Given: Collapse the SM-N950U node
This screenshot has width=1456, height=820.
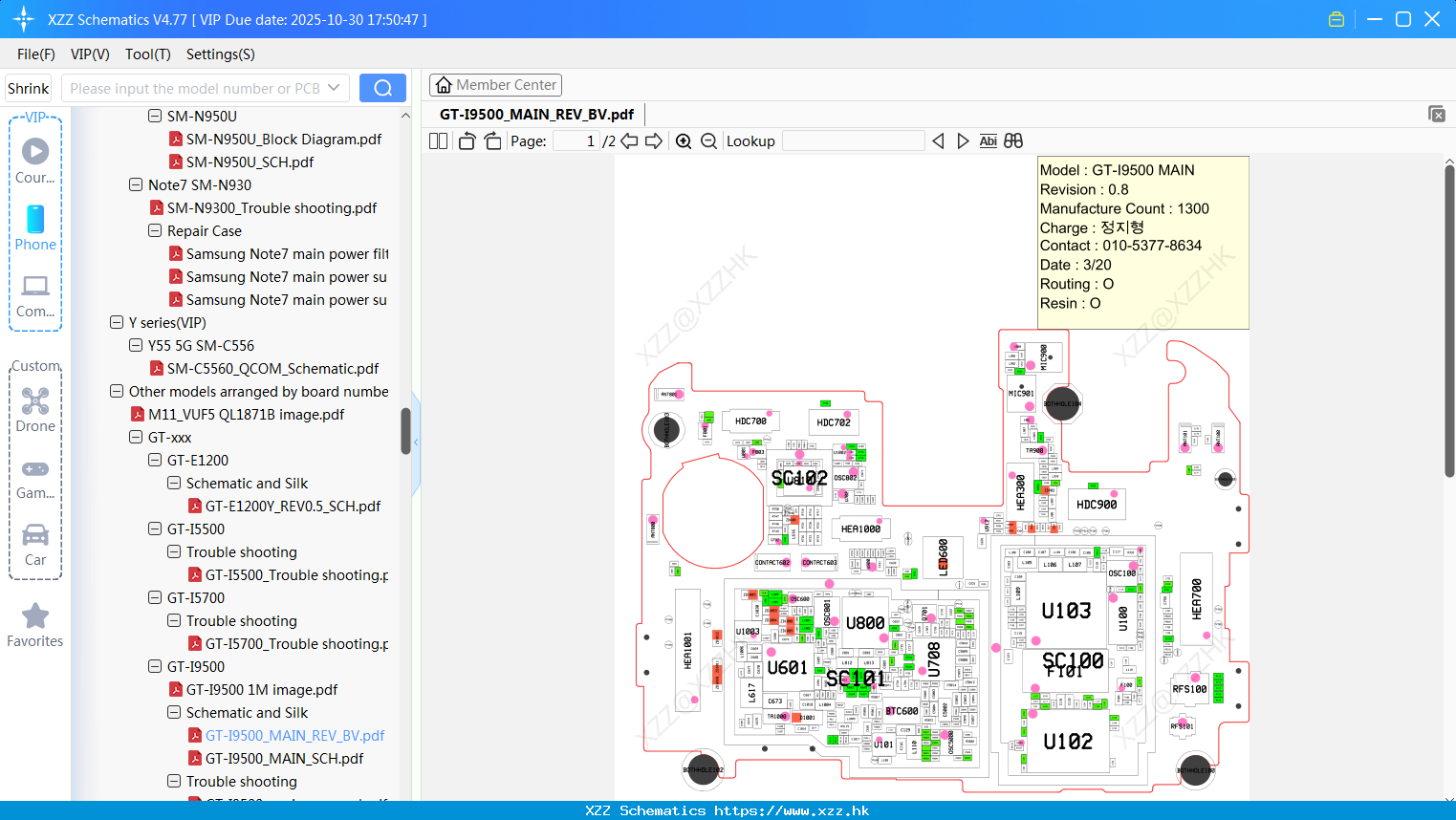Looking at the screenshot, I should pyautogui.click(x=155, y=116).
